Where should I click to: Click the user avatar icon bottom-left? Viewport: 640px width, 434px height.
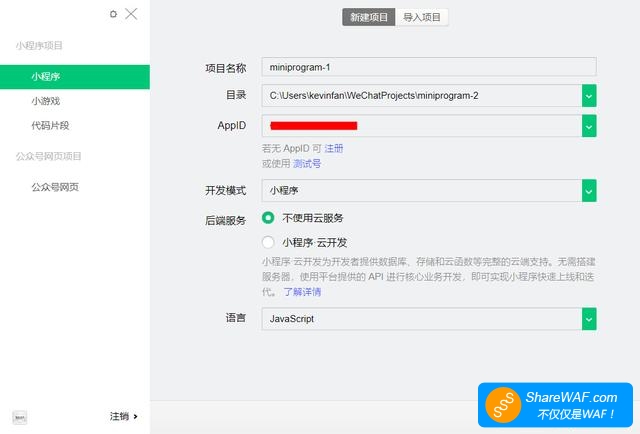(x=20, y=418)
